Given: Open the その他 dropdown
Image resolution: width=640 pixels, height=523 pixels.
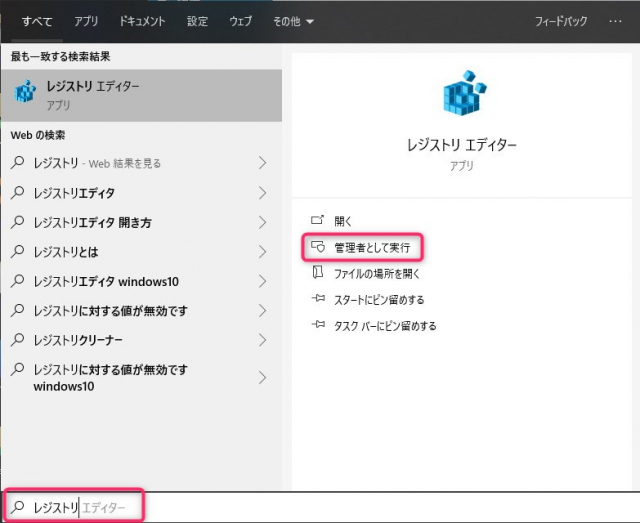Looking at the screenshot, I should 293,21.
